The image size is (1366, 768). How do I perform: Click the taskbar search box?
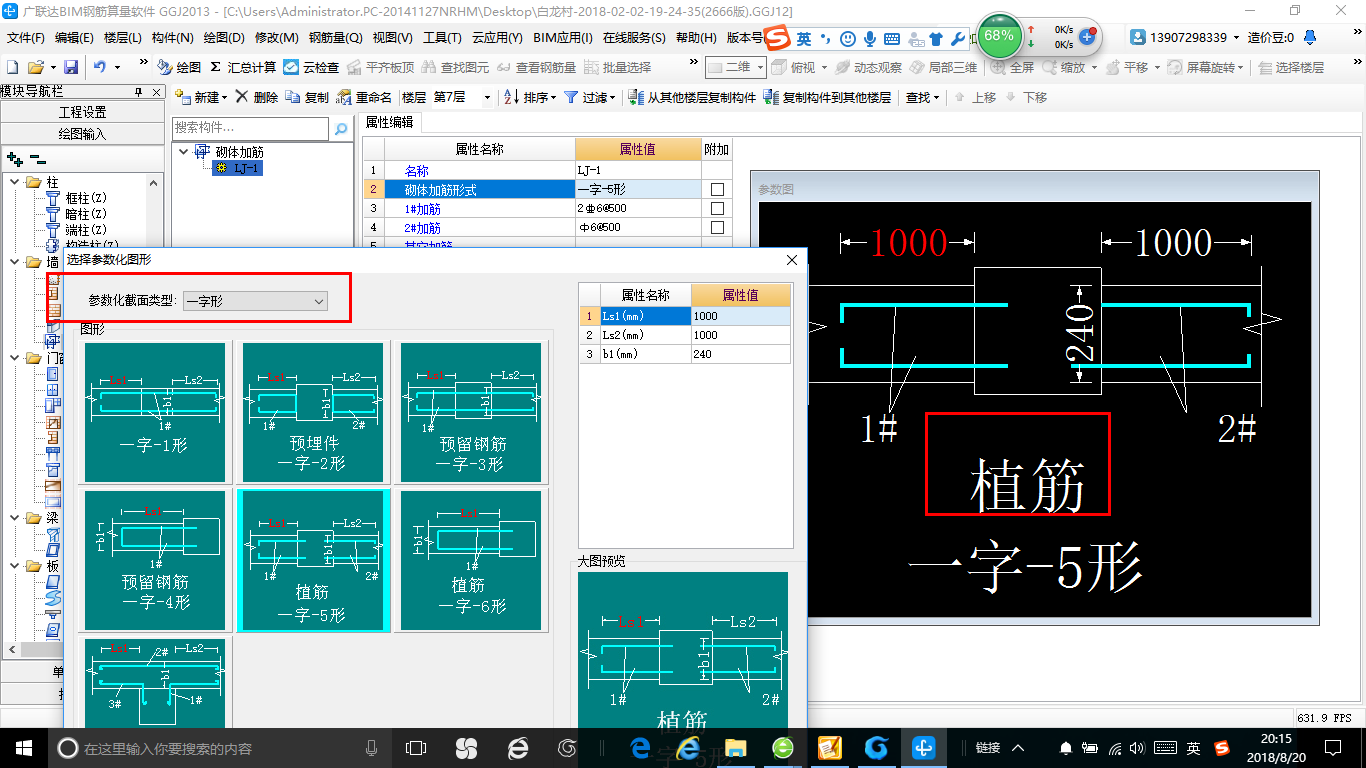tap(219, 748)
